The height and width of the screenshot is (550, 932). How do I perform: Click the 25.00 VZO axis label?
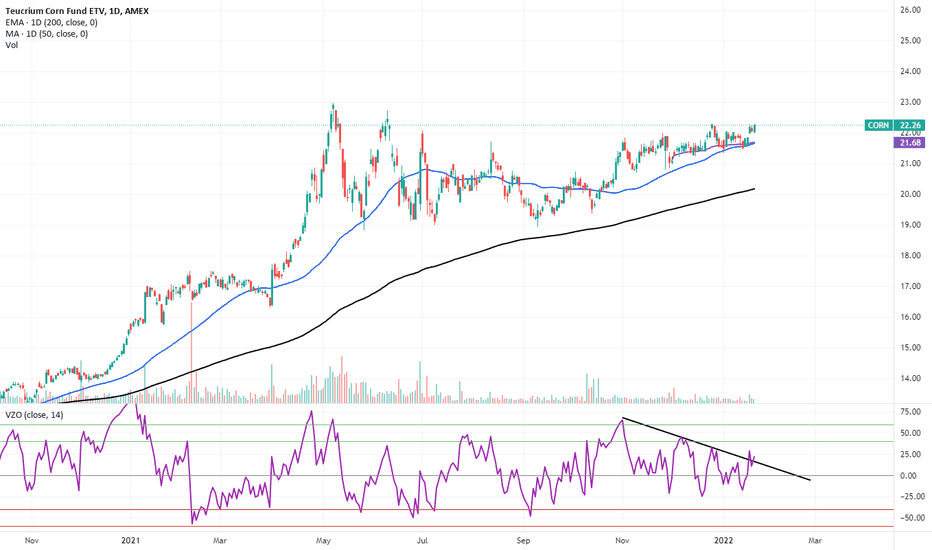coord(911,454)
